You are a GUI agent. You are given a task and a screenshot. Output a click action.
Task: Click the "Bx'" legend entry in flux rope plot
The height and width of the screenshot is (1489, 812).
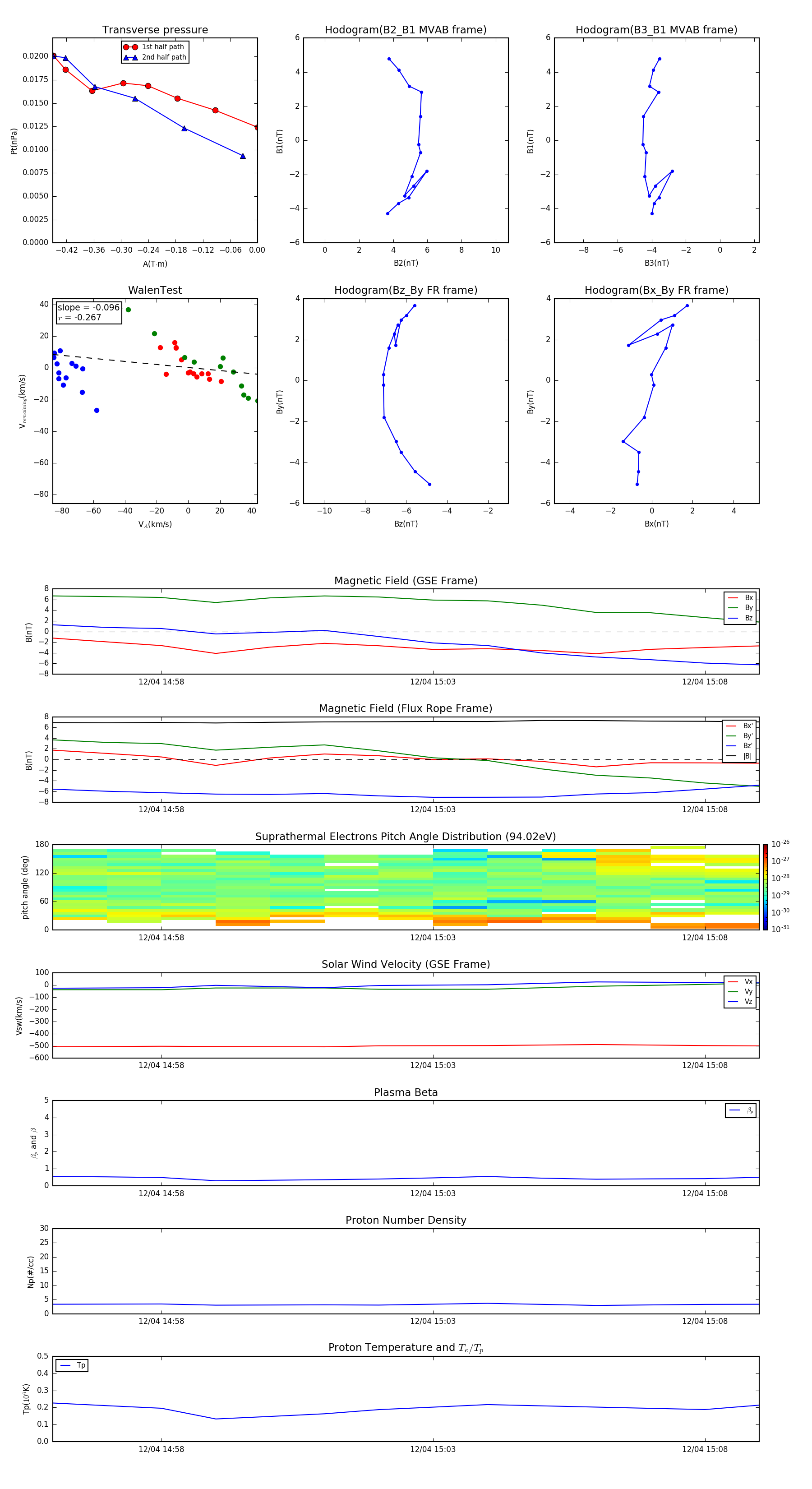[740, 726]
